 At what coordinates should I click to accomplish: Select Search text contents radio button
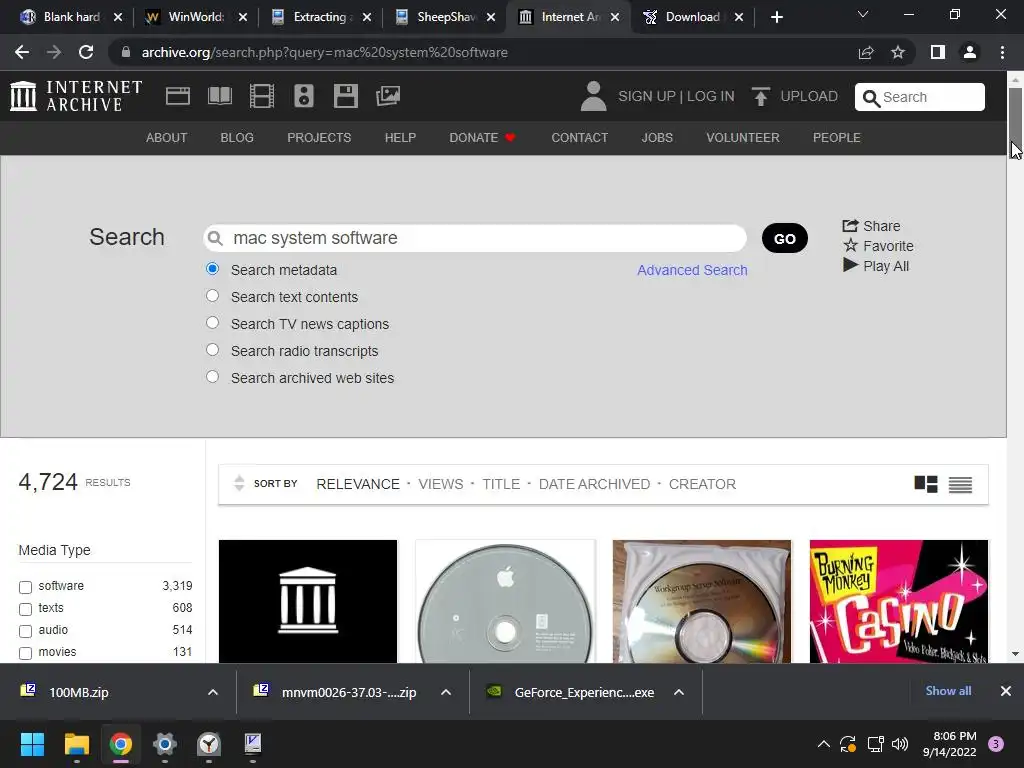tap(212, 296)
